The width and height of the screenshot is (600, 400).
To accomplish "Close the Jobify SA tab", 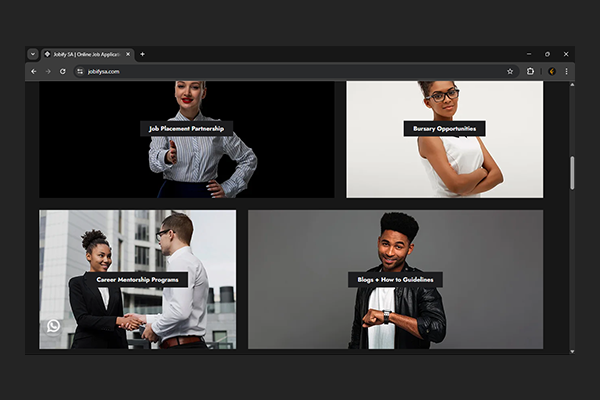I will pyautogui.click(x=128, y=54).
